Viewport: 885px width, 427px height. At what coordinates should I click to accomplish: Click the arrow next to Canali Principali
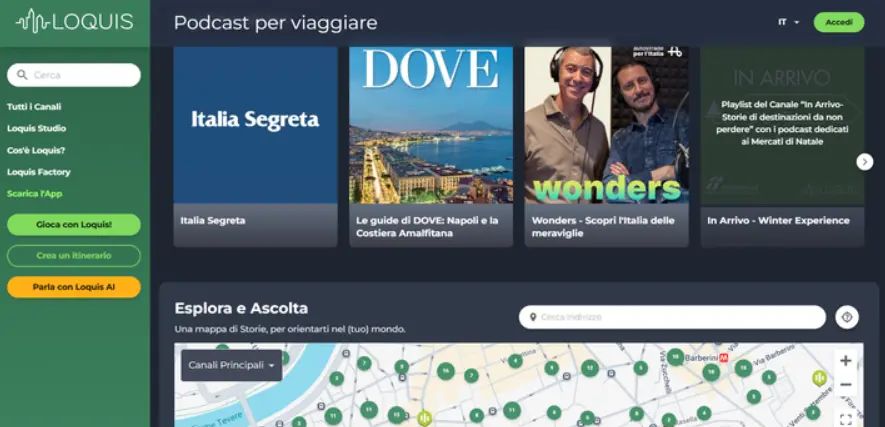271,366
